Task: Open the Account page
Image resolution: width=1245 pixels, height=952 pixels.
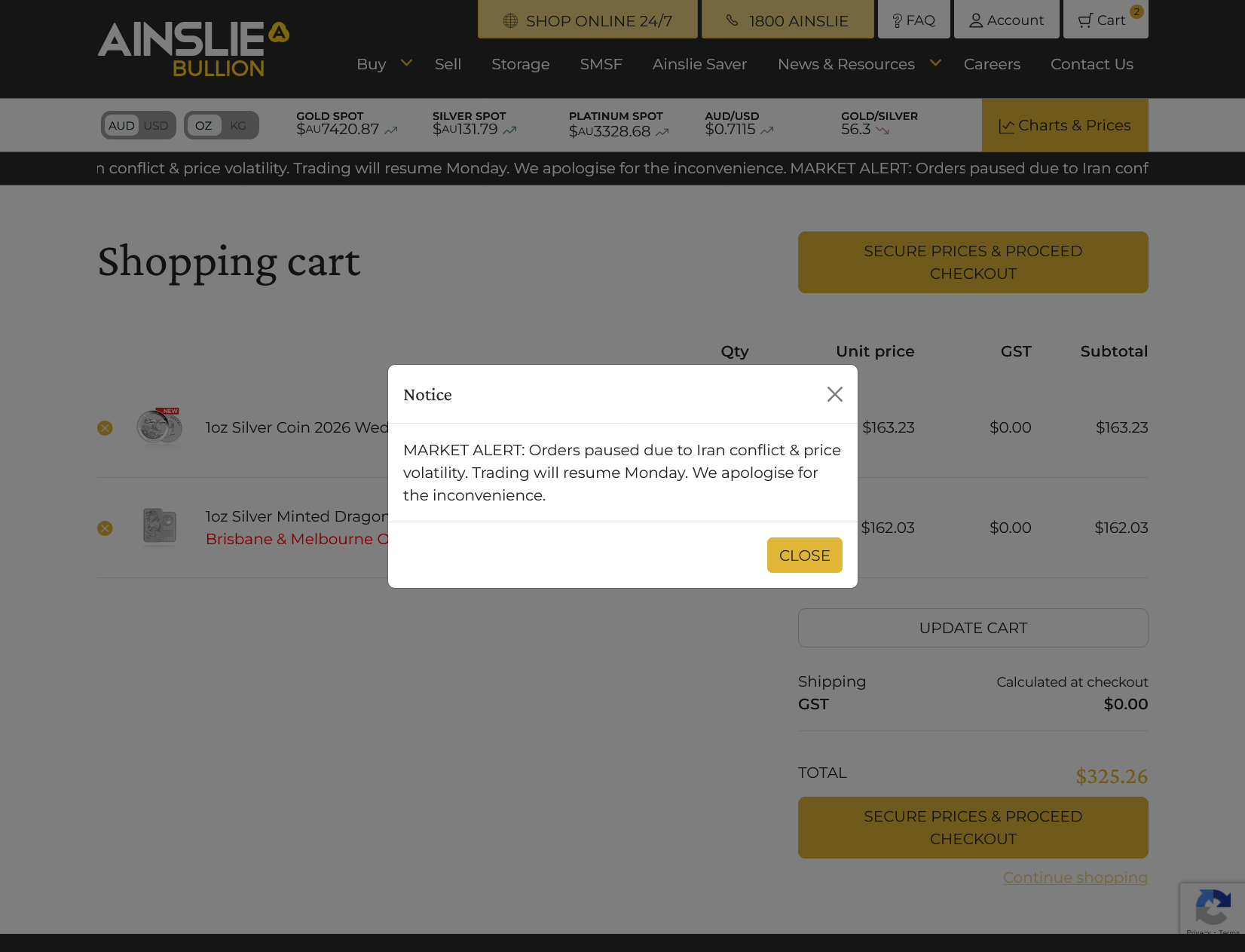Action: point(1007,20)
